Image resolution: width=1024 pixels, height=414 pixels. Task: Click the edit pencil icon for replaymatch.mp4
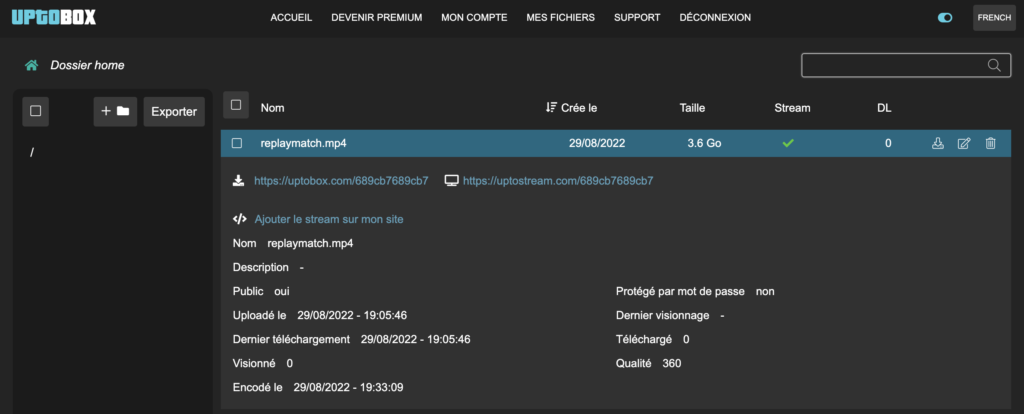click(964, 144)
